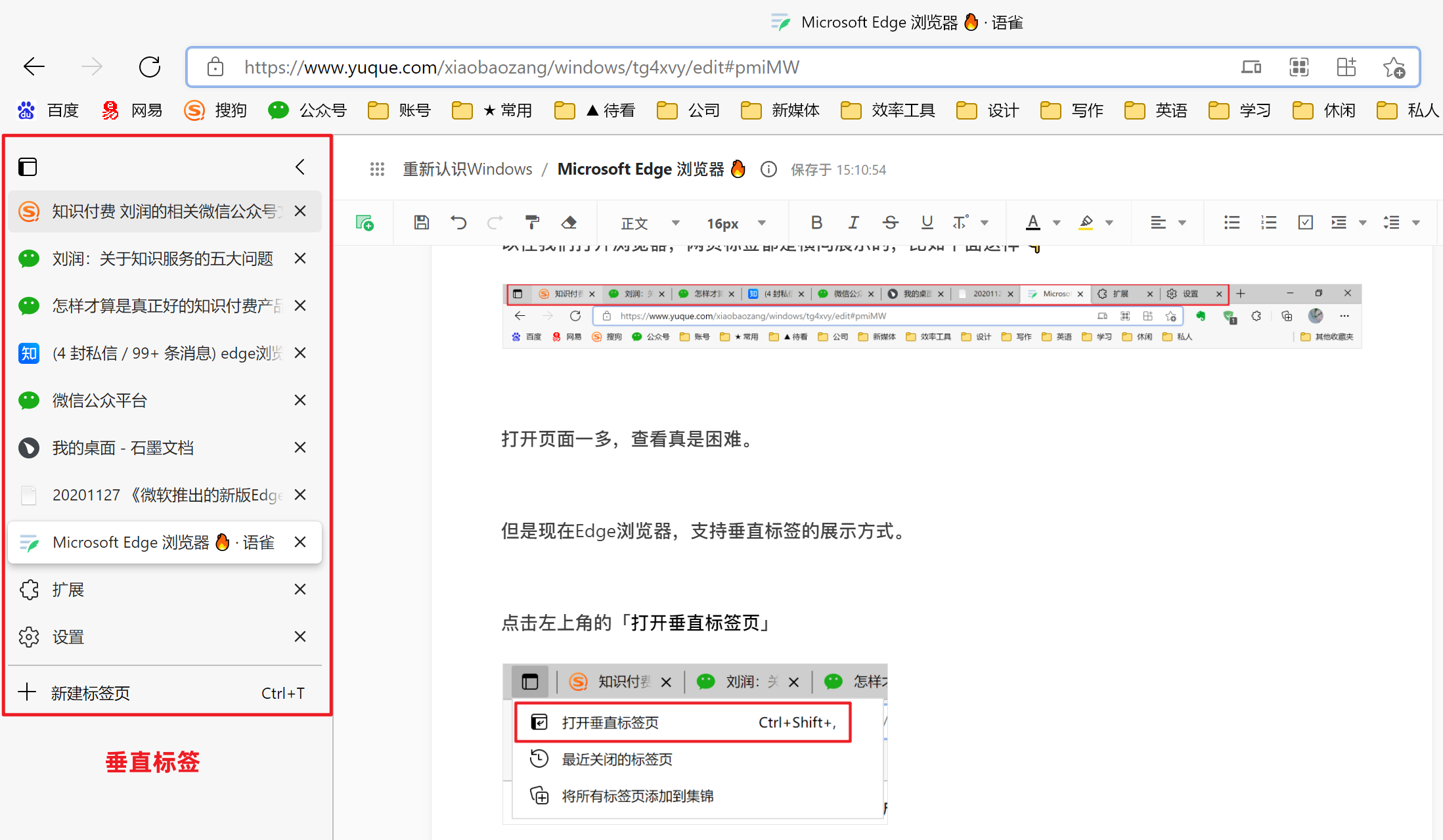1443x840 pixels.
Task: Click the document info icon
Action: pos(768,169)
